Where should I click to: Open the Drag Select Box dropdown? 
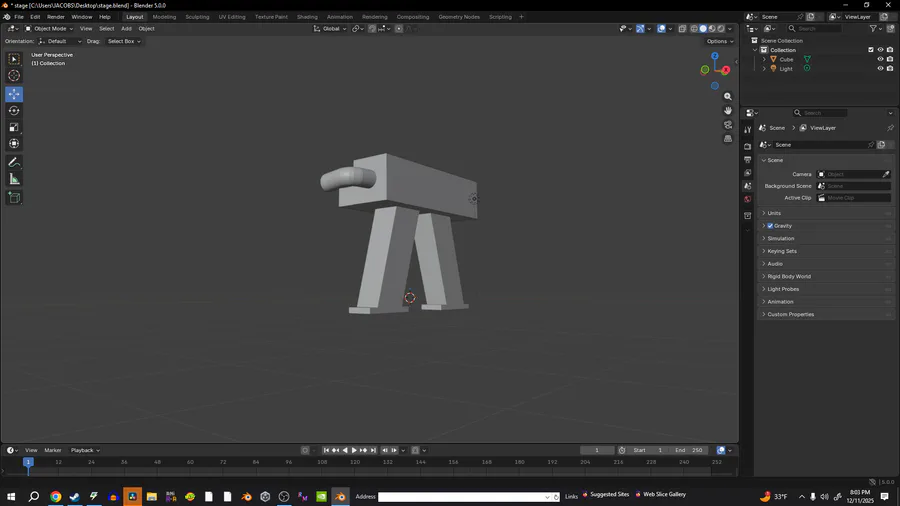[x=124, y=41]
